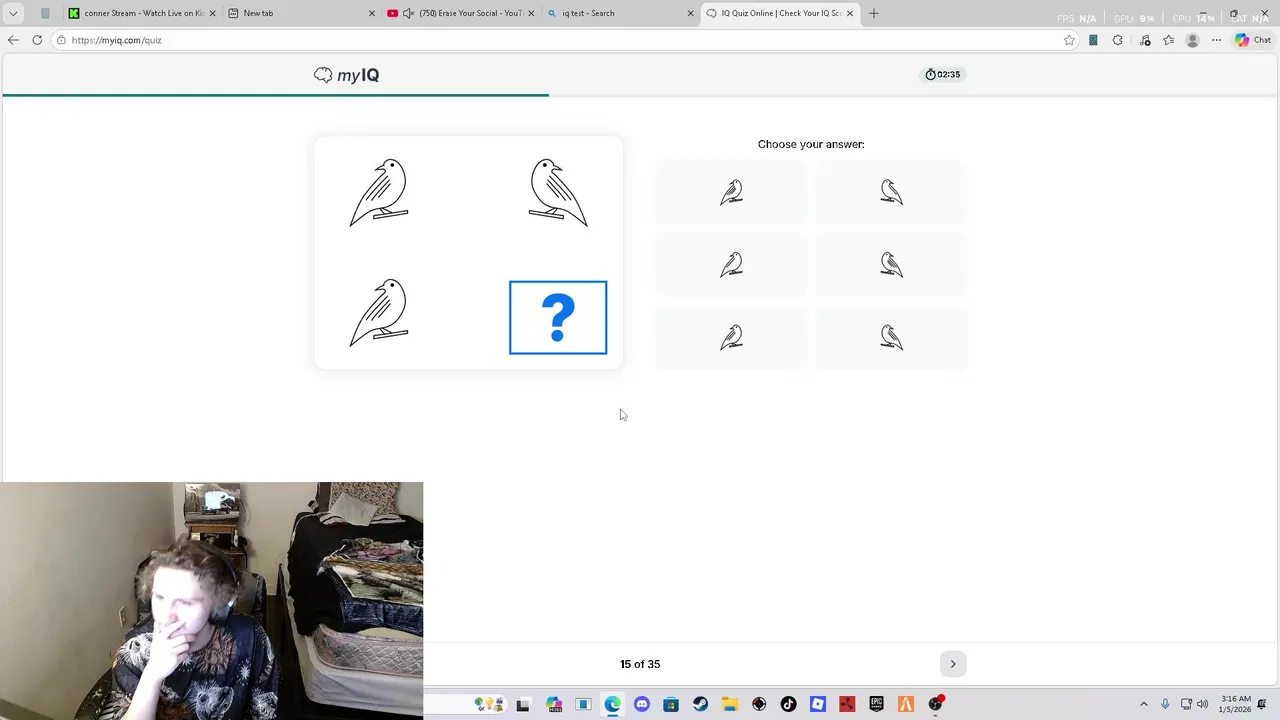This screenshot has width=1280, height=720.
Task: Select the bottom-left bird answer option
Action: coord(731,337)
